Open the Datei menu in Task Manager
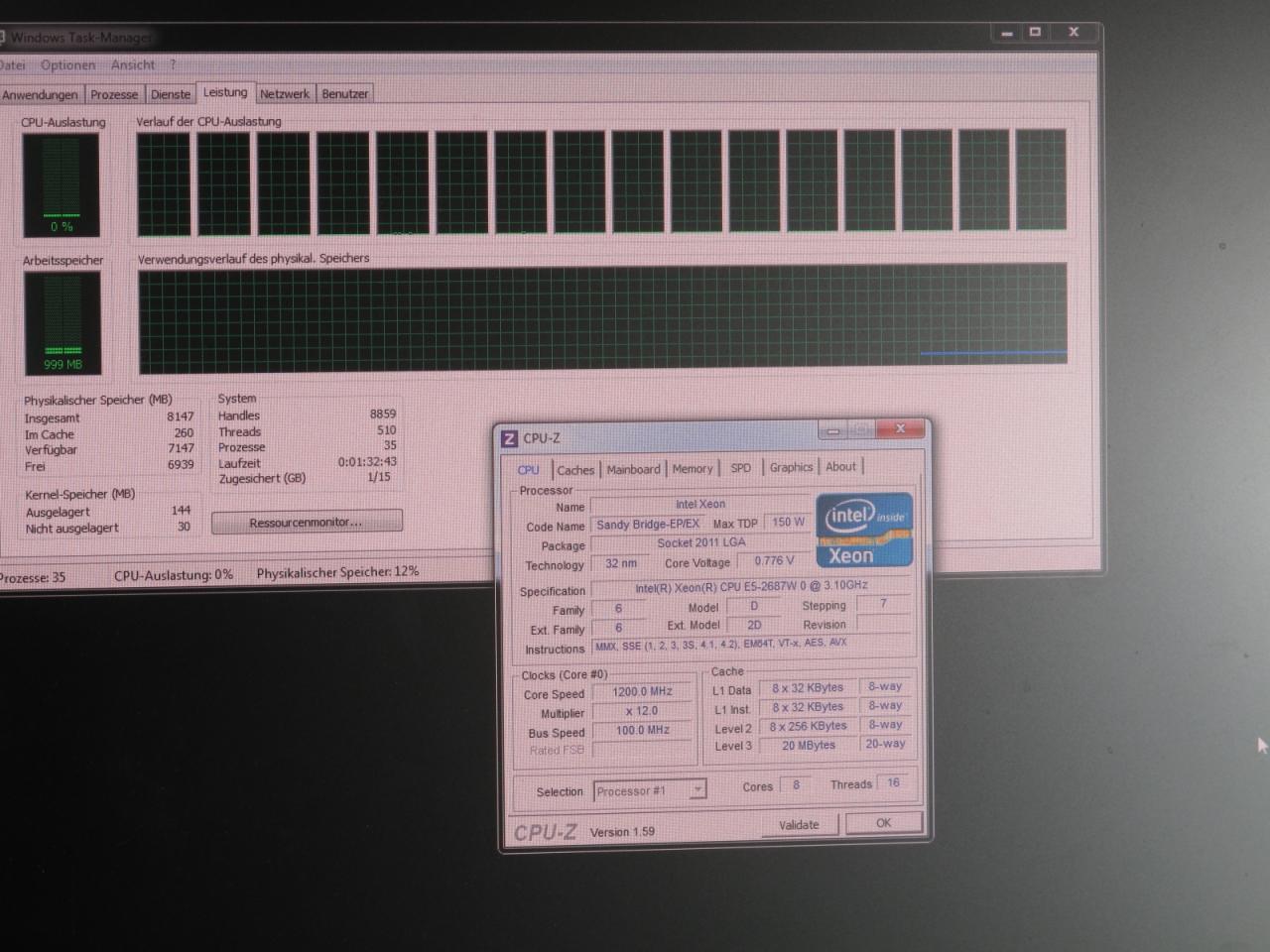Viewport: 1270px width, 952px height. click(x=13, y=65)
